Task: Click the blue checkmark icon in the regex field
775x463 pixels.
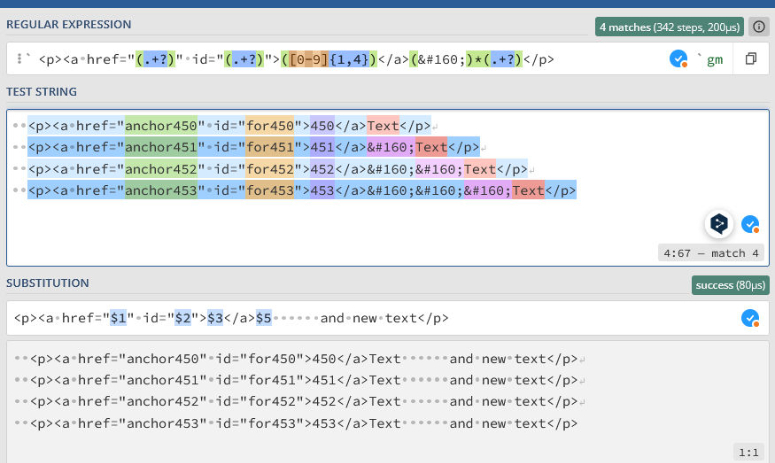Action: pyautogui.click(x=679, y=59)
